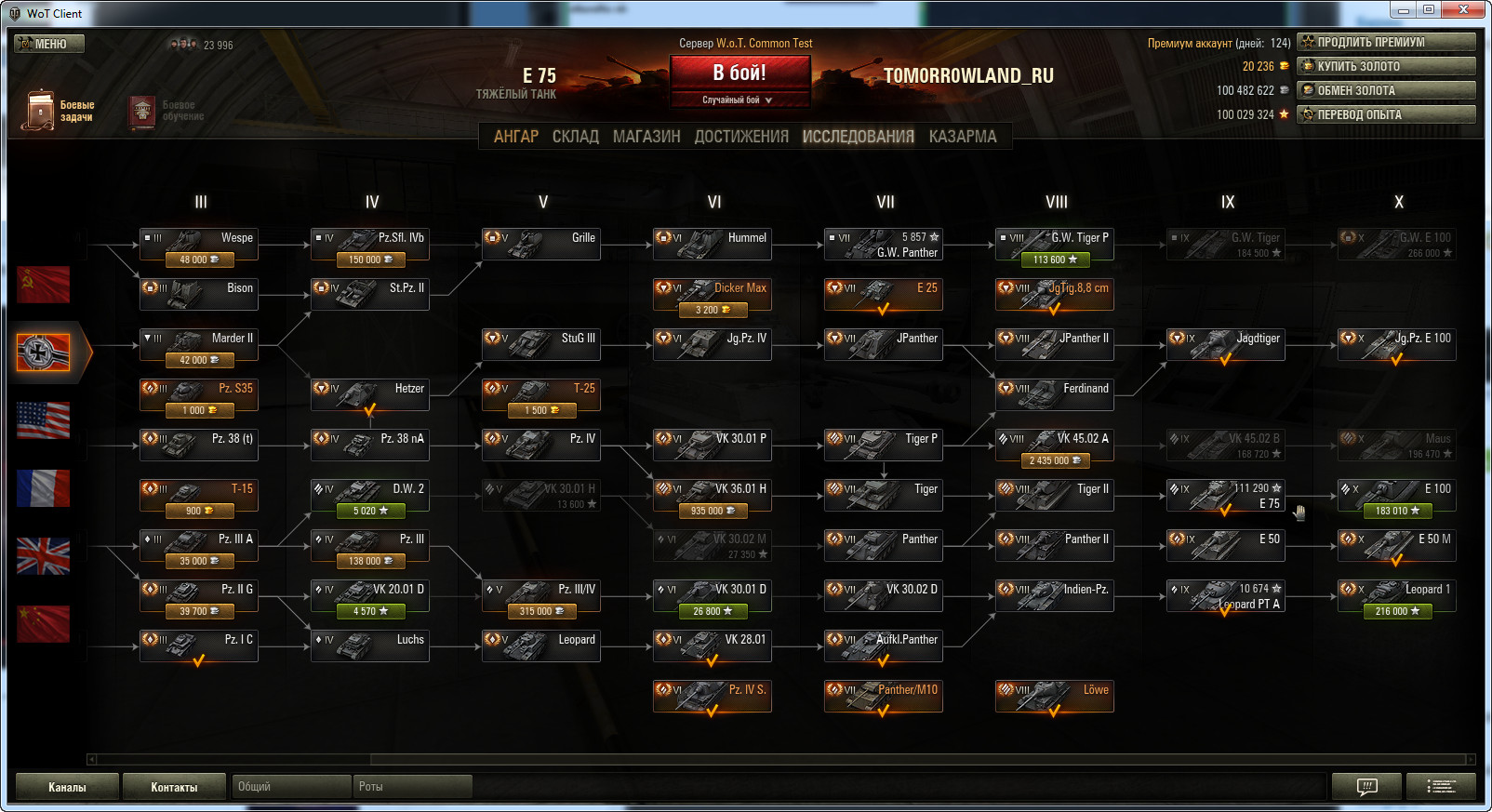Select the Jagdtiger tank in tier IX
This screenshot has height=812, width=1492.
1226,345
